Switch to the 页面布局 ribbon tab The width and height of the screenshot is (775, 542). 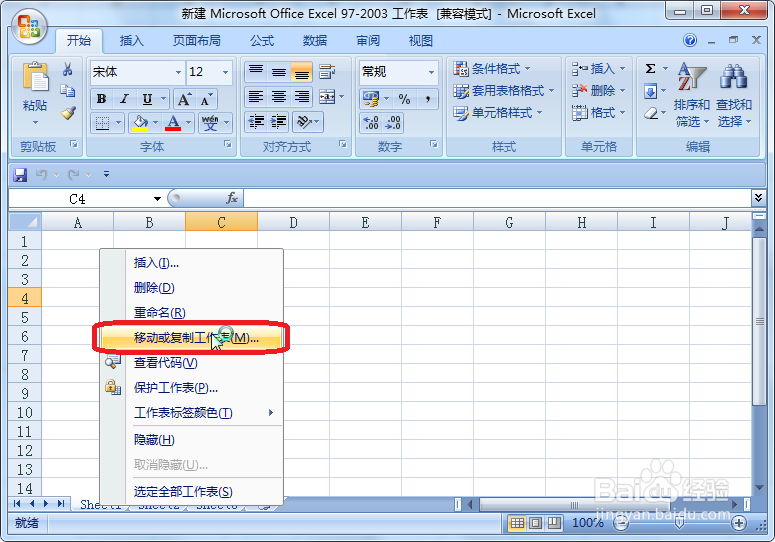coord(196,41)
